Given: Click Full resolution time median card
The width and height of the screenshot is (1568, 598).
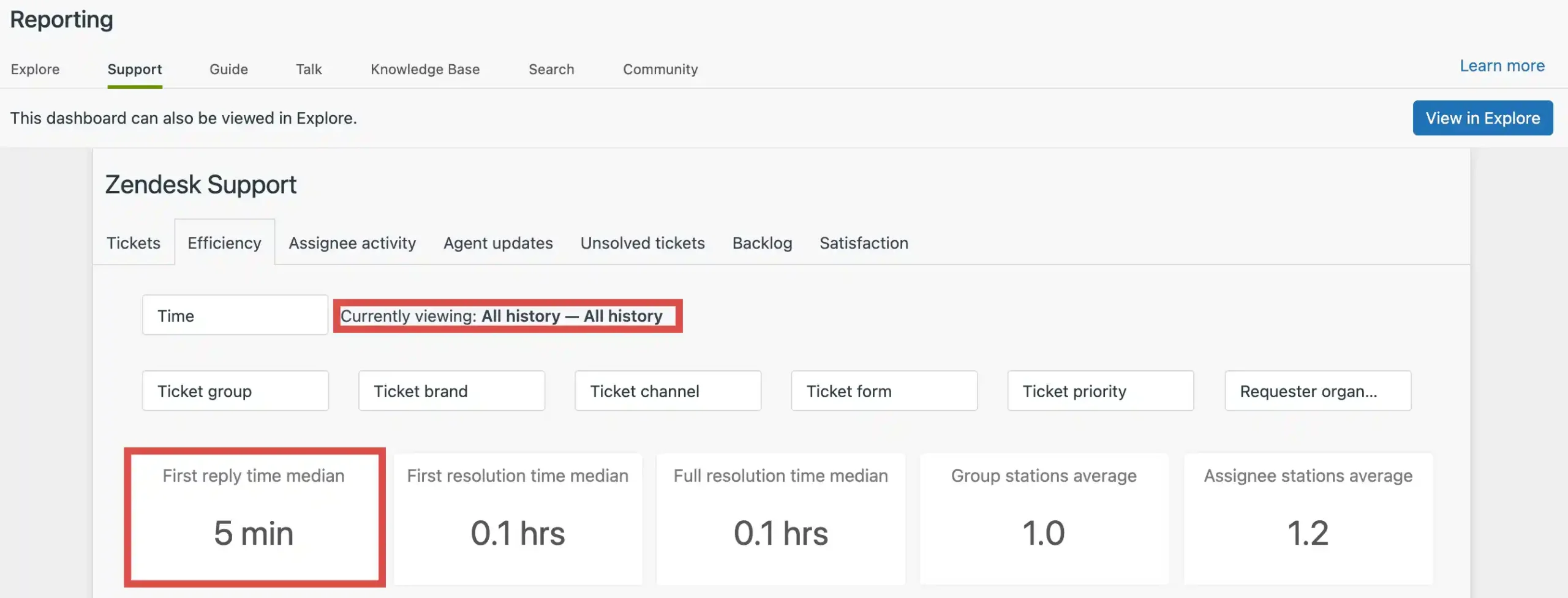Looking at the screenshot, I should [x=780, y=518].
